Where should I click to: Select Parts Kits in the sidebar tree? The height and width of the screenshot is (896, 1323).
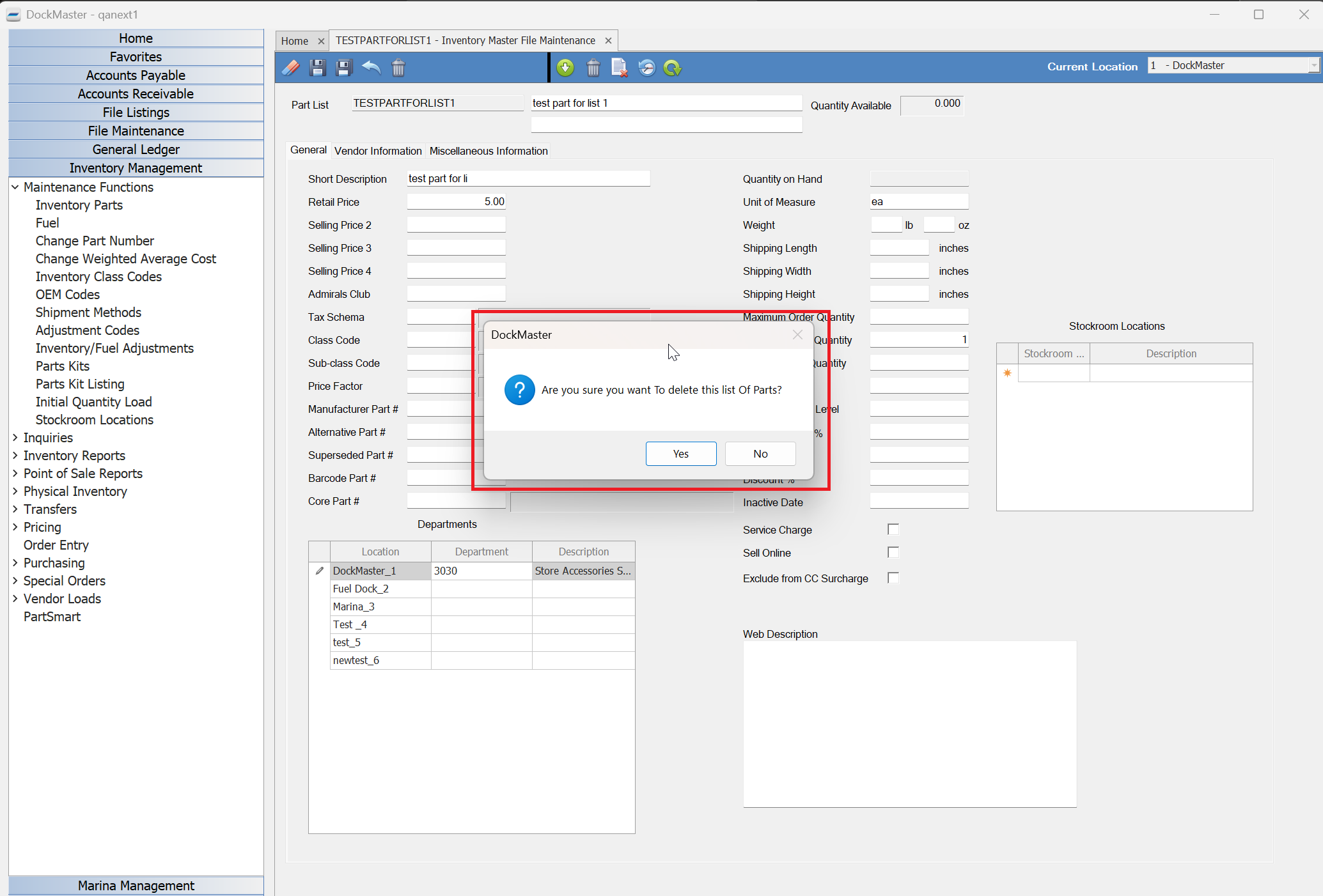[x=63, y=366]
